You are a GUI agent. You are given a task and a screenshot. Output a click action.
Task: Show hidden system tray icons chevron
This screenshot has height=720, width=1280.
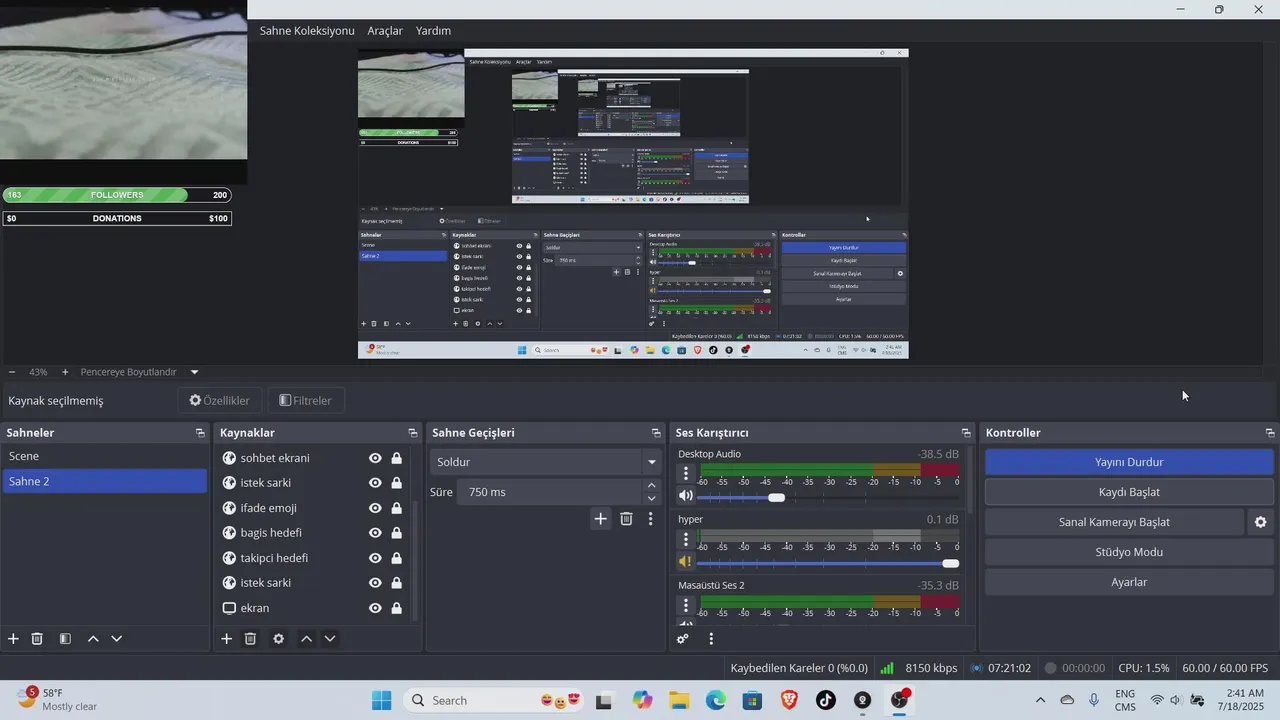pyautogui.click(x=1040, y=700)
